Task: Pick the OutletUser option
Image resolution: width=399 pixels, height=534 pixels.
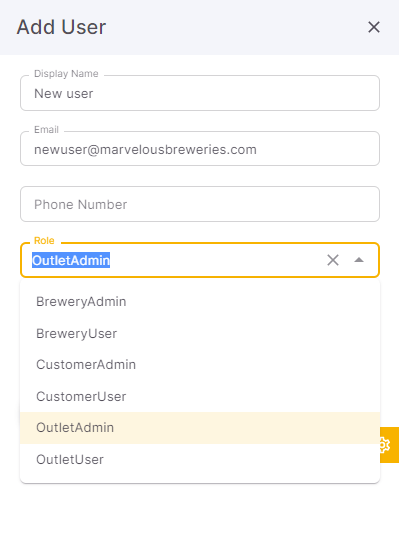Action: (200, 459)
